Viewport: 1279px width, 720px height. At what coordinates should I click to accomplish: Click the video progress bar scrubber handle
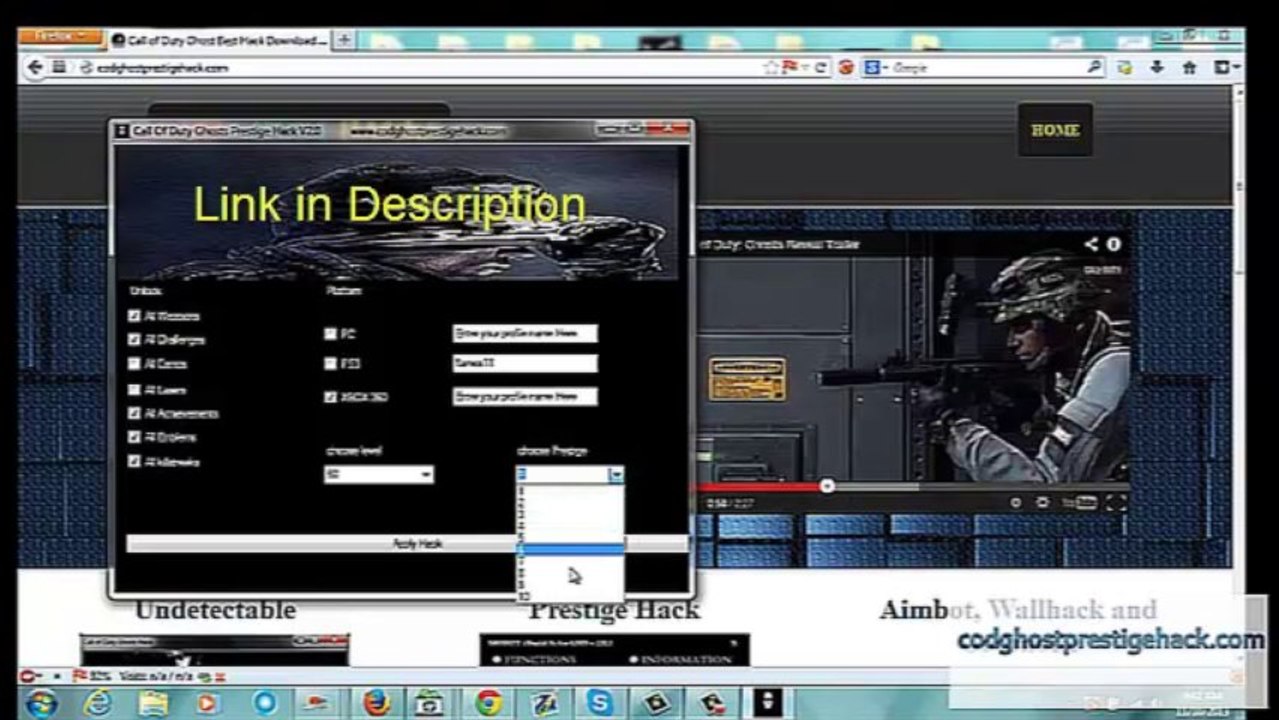(x=827, y=486)
